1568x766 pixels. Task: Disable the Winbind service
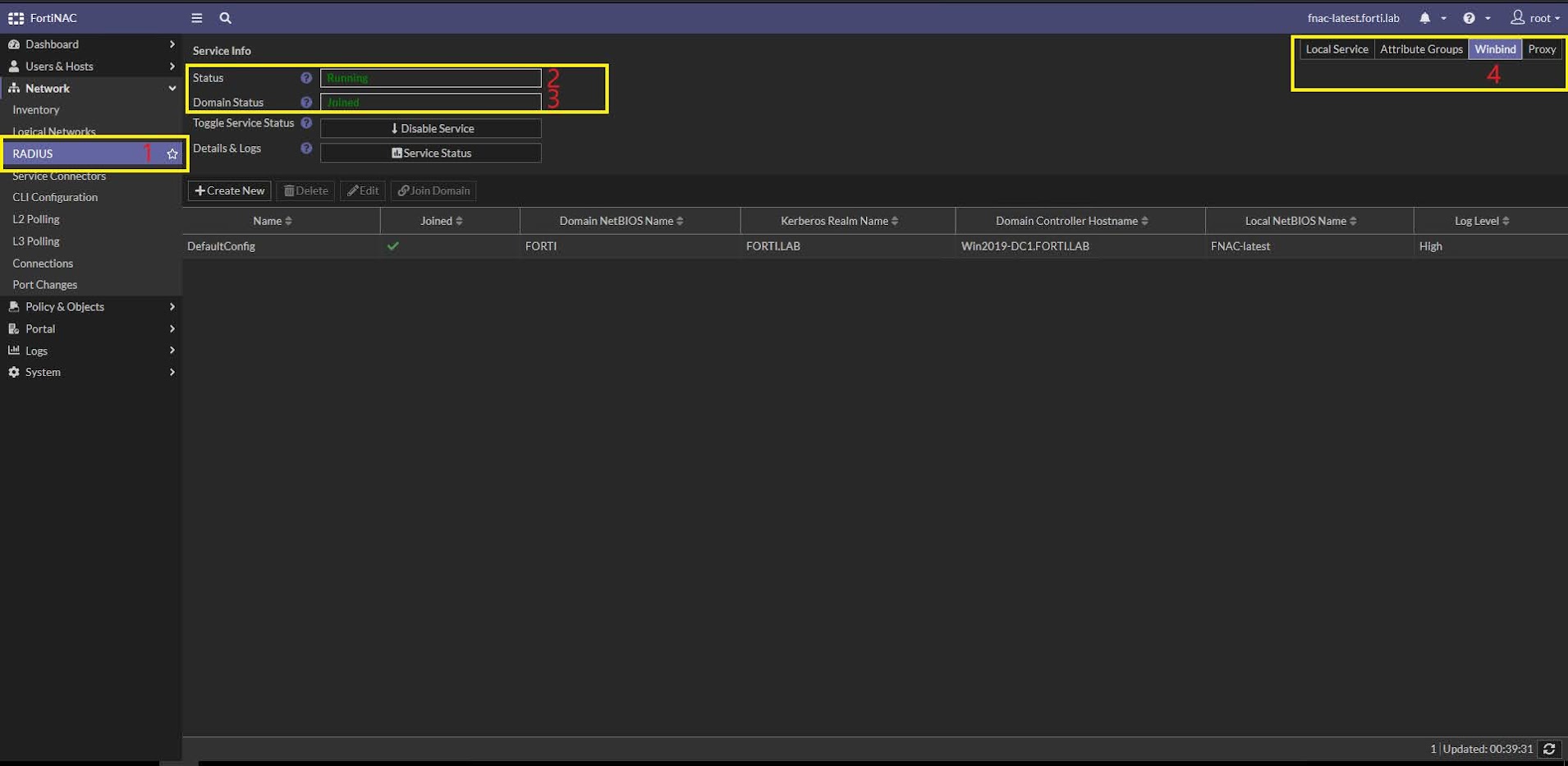[431, 128]
